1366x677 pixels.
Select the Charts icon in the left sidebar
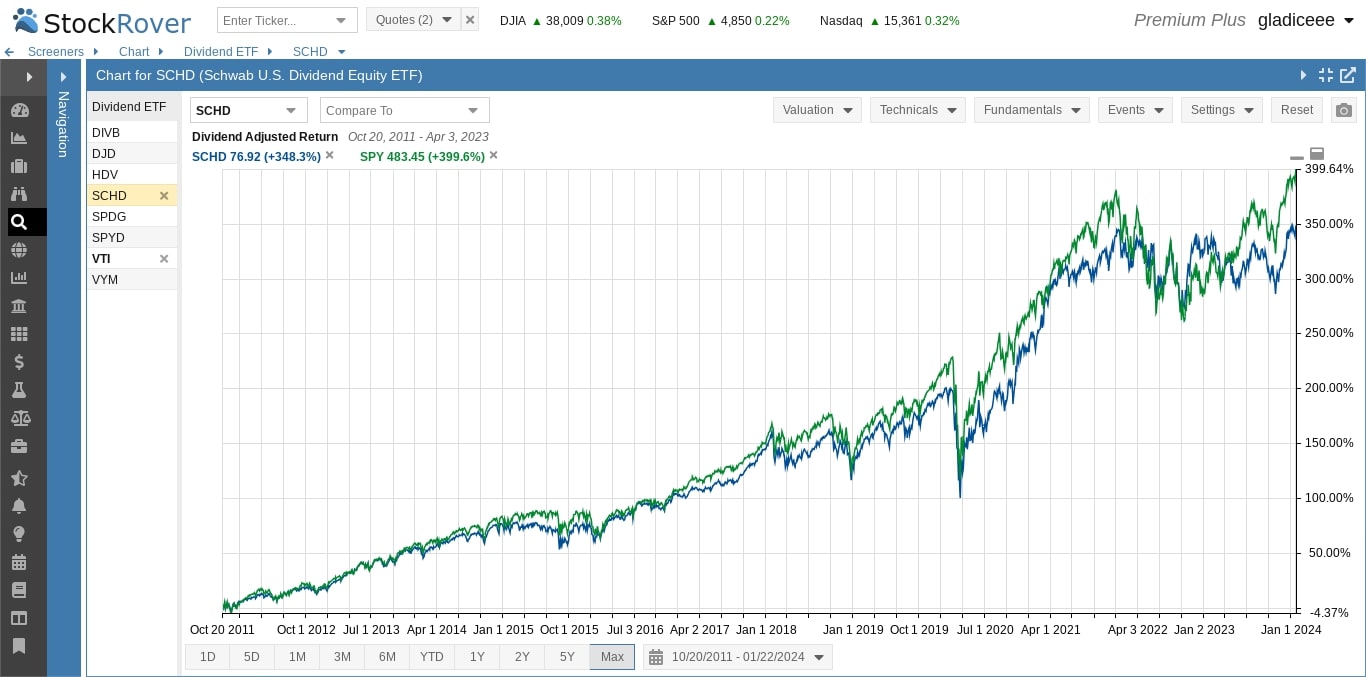pyautogui.click(x=21, y=138)
